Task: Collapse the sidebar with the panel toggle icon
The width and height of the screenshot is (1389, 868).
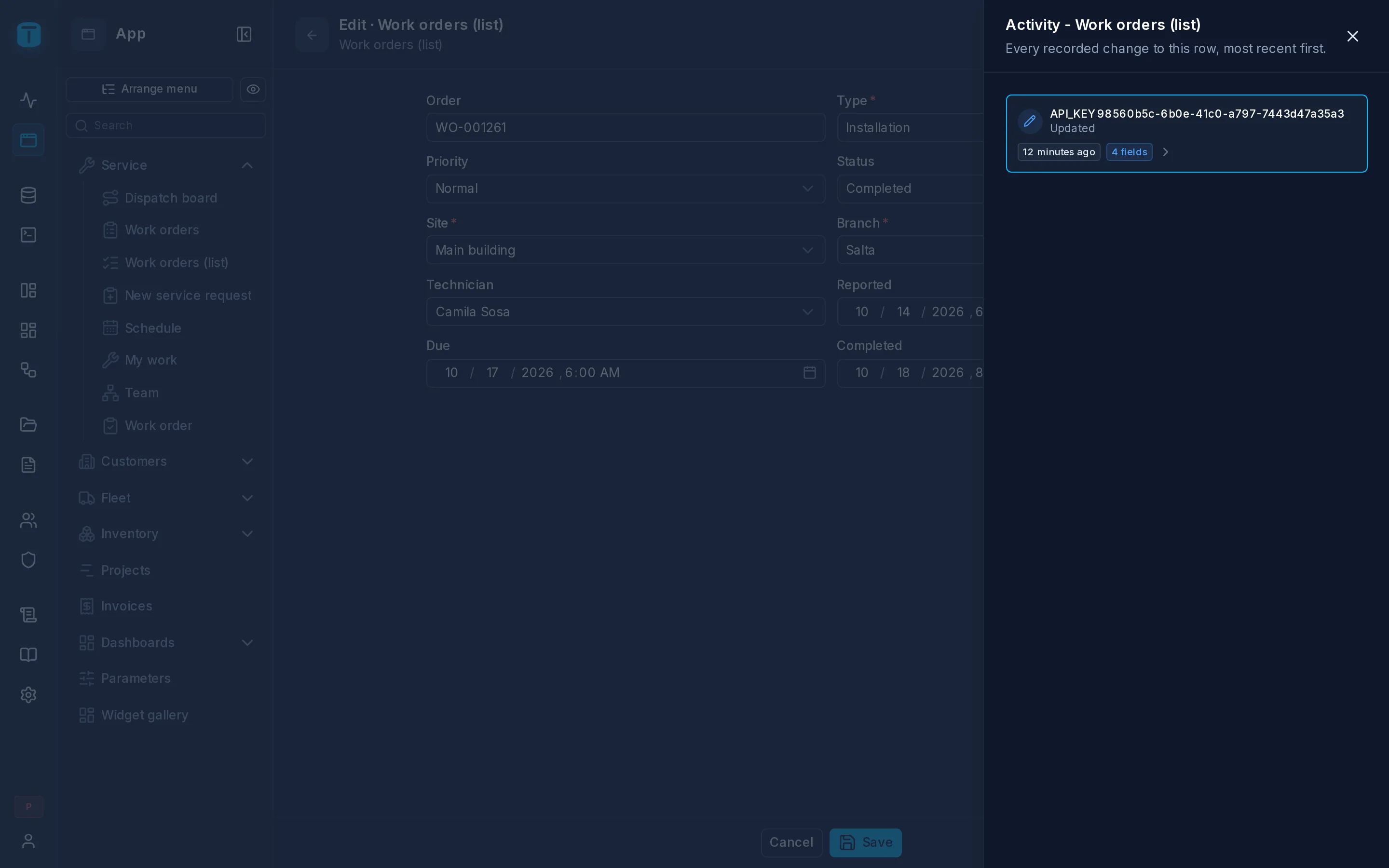Action: [244, 34]
